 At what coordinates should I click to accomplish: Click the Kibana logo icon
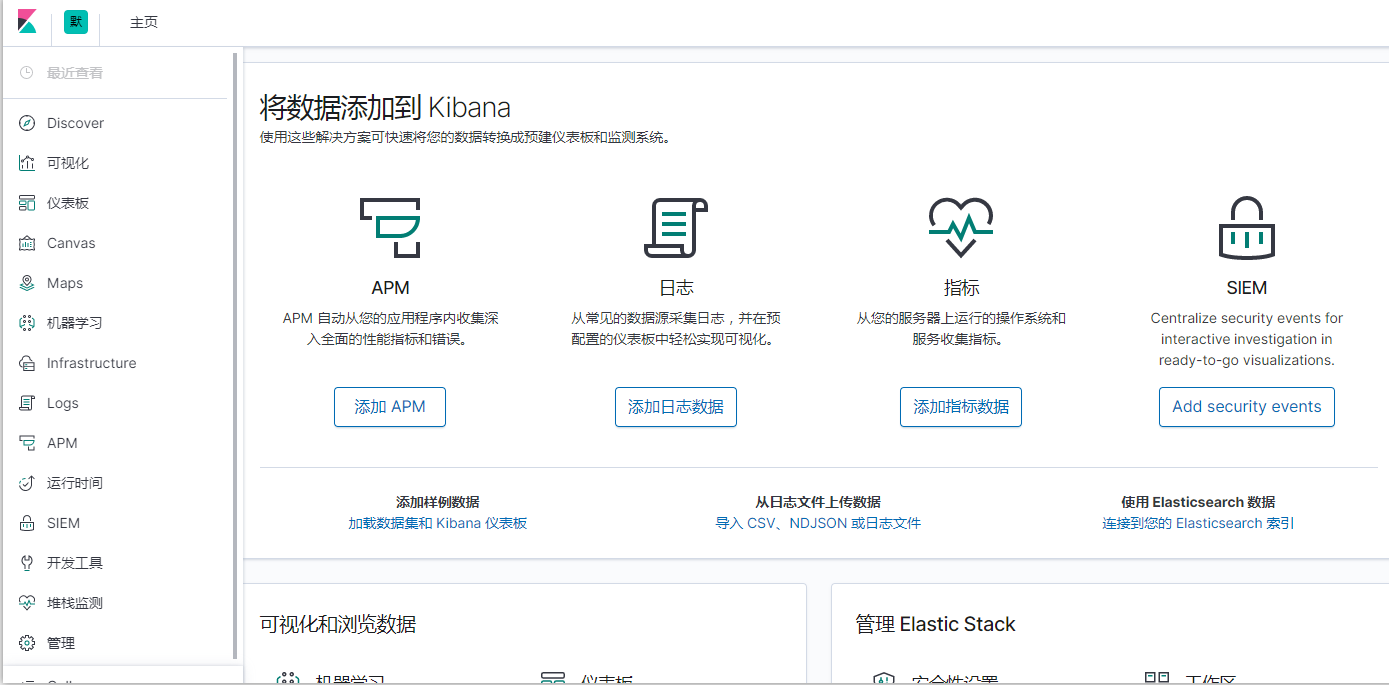pyautogui.click(x=27, y=22)
